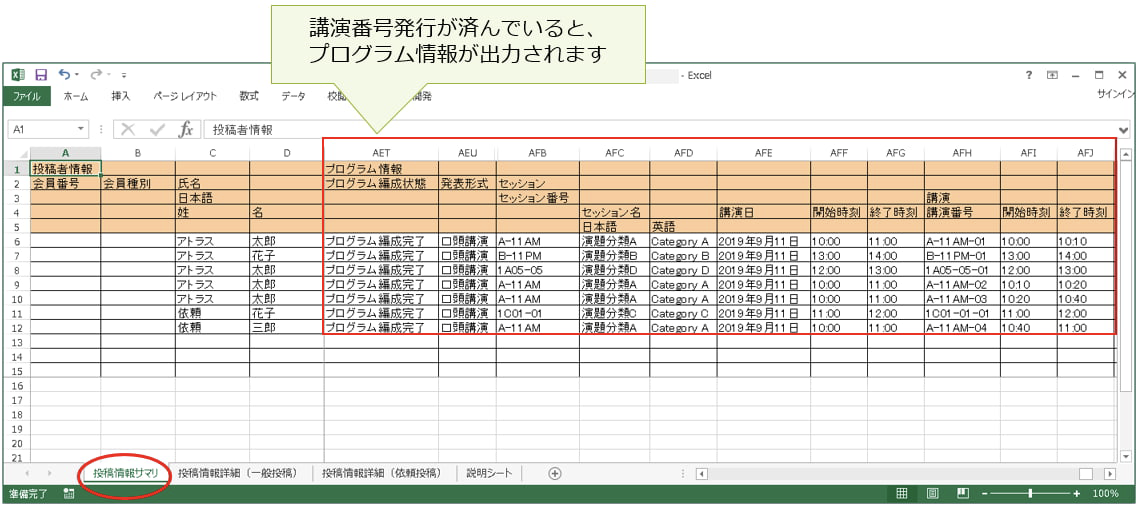The image size is (1138, 506).
Task: Open the Redo history dropdown arrow
Action: coord(108,75)
